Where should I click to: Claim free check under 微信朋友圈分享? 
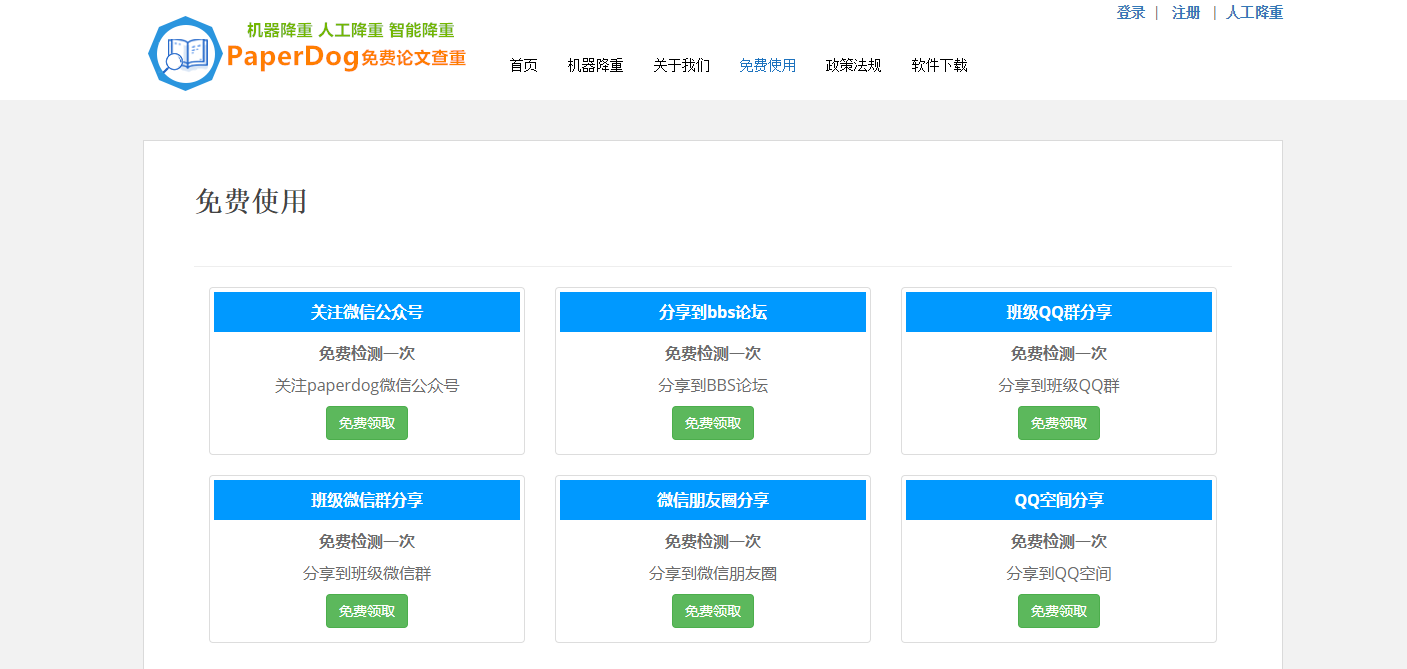click(712, 611)
